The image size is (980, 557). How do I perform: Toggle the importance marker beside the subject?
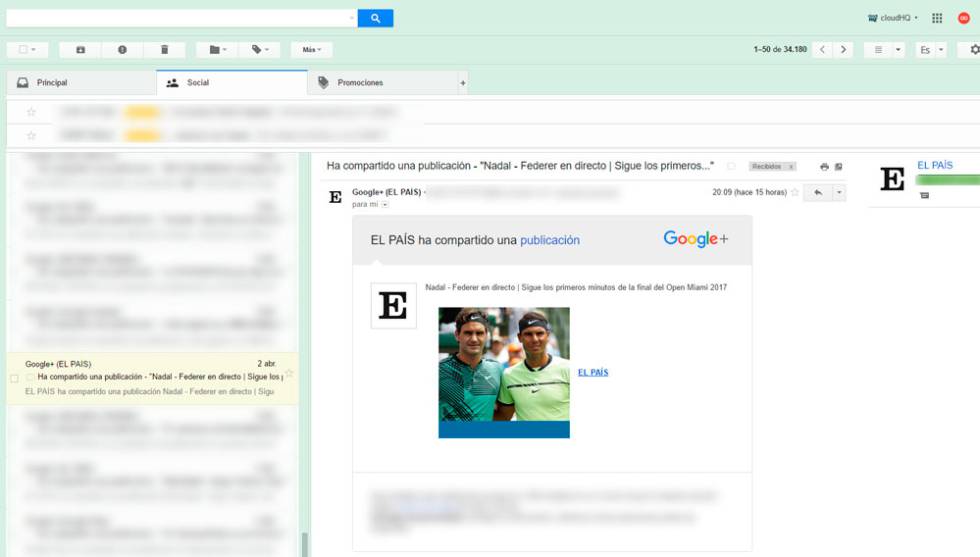[x=731, y=166]
